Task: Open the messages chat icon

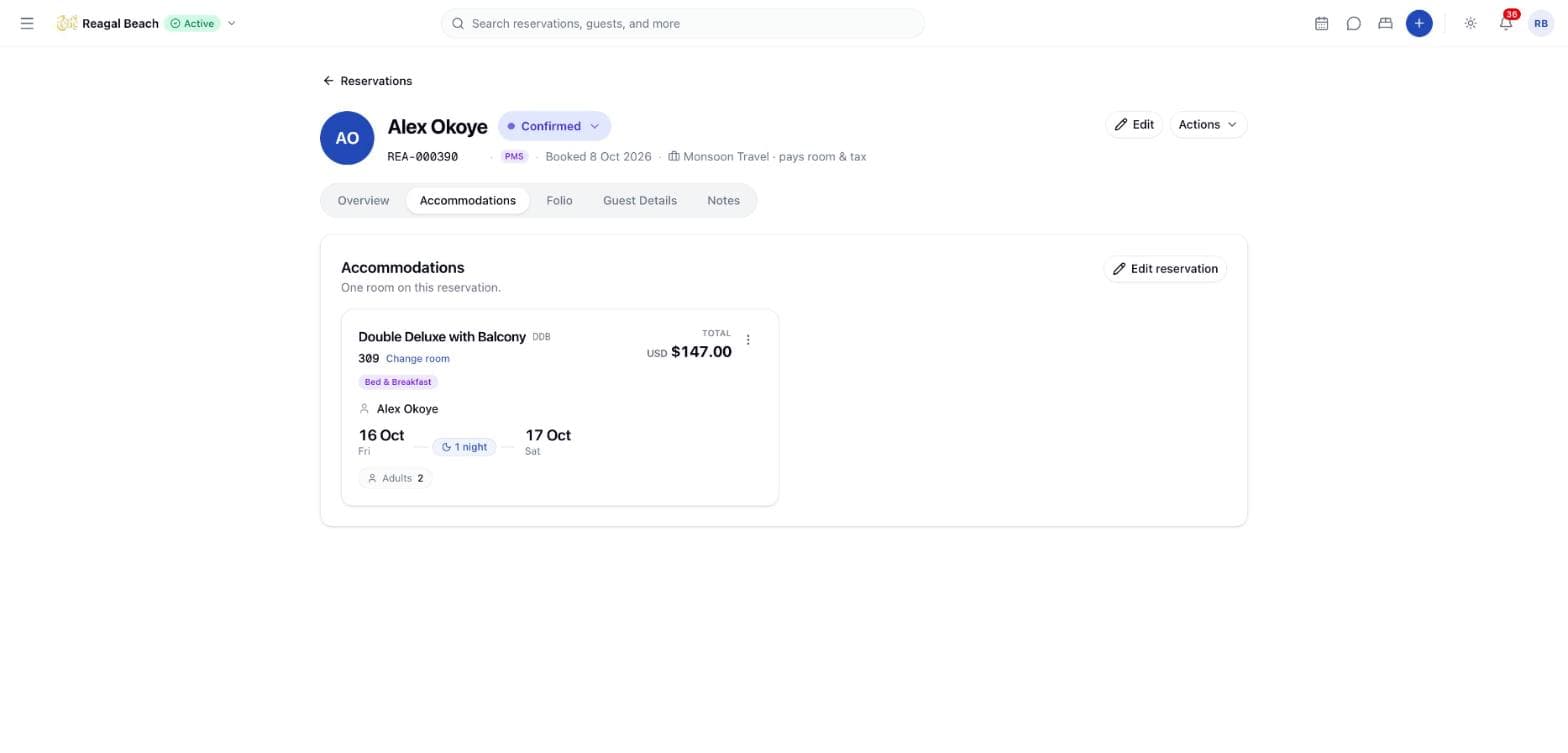Action: coord(1353,23)
